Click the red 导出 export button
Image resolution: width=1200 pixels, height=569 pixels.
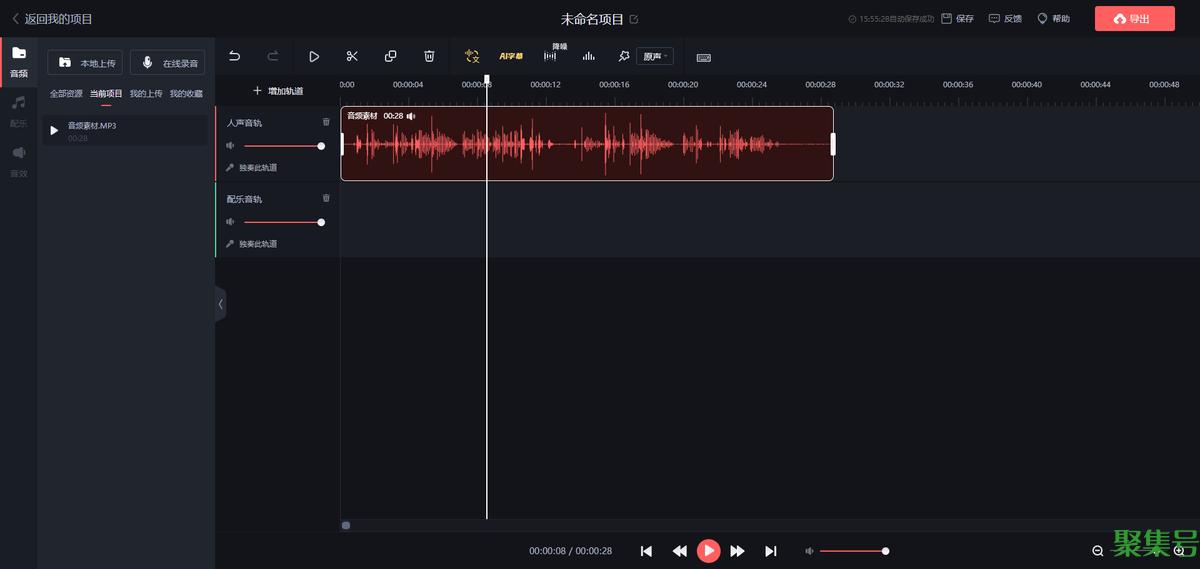click(x=1134, y=19)
